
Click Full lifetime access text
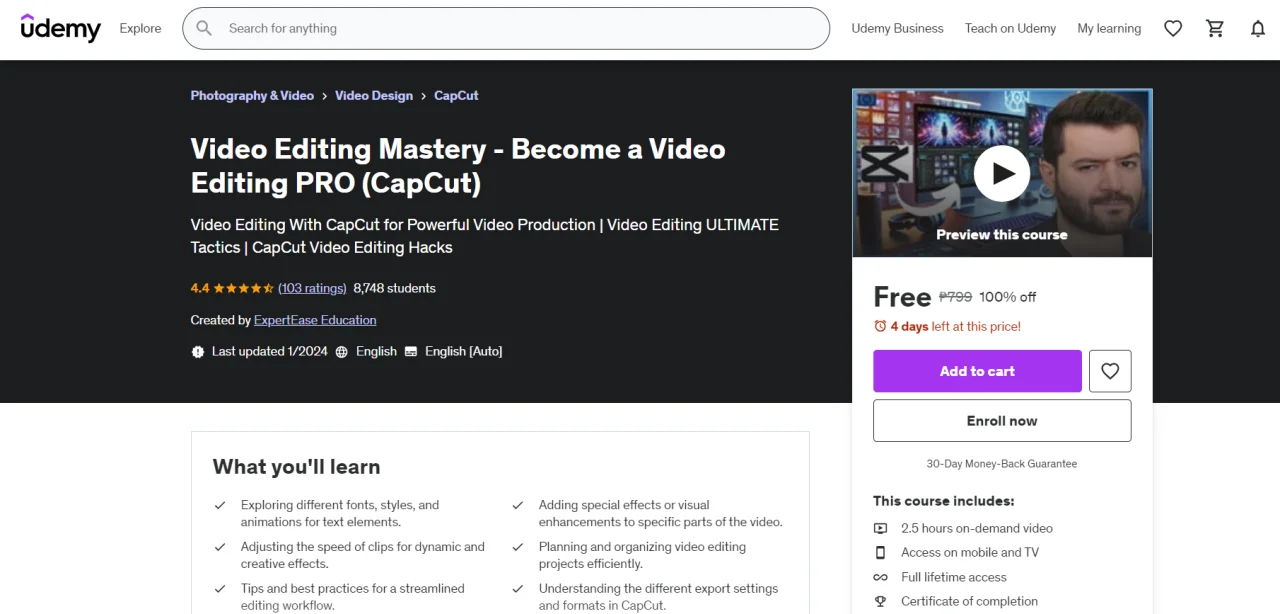[954, 577]
